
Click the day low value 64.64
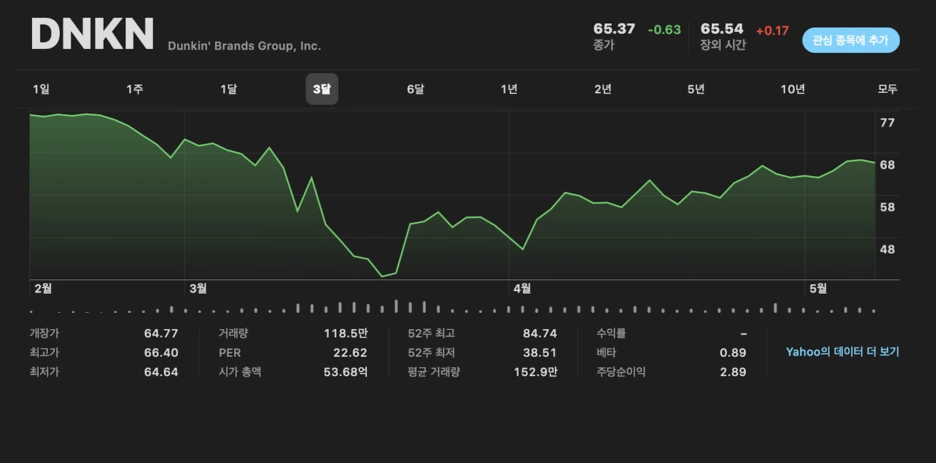161,372
